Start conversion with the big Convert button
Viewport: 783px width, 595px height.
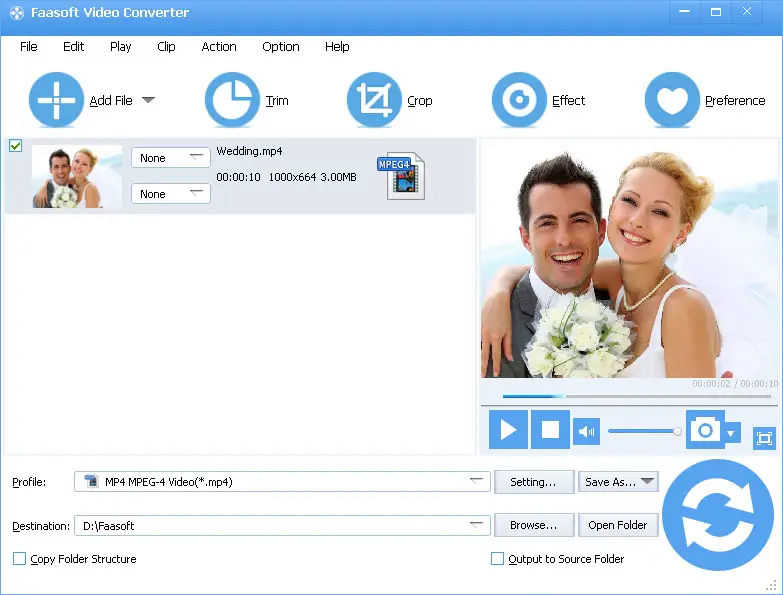pos(716,515)
